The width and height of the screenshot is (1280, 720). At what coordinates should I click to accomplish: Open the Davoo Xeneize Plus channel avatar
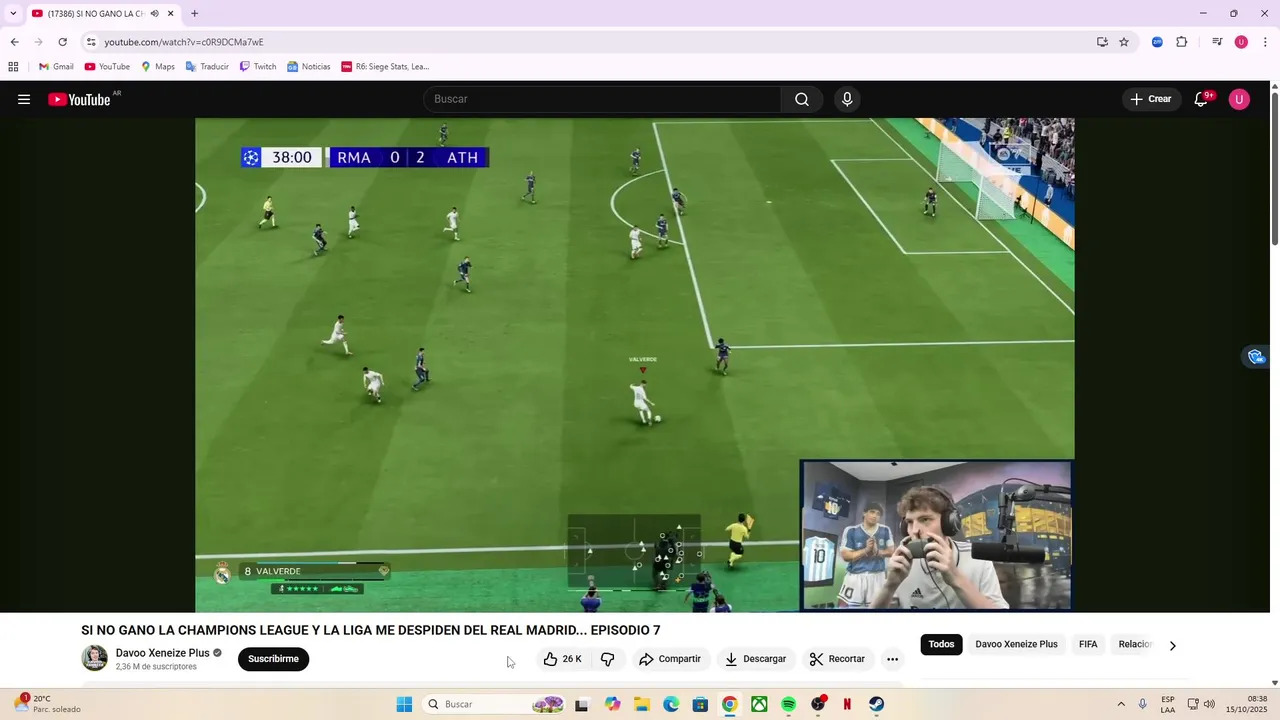pos(94,658)
